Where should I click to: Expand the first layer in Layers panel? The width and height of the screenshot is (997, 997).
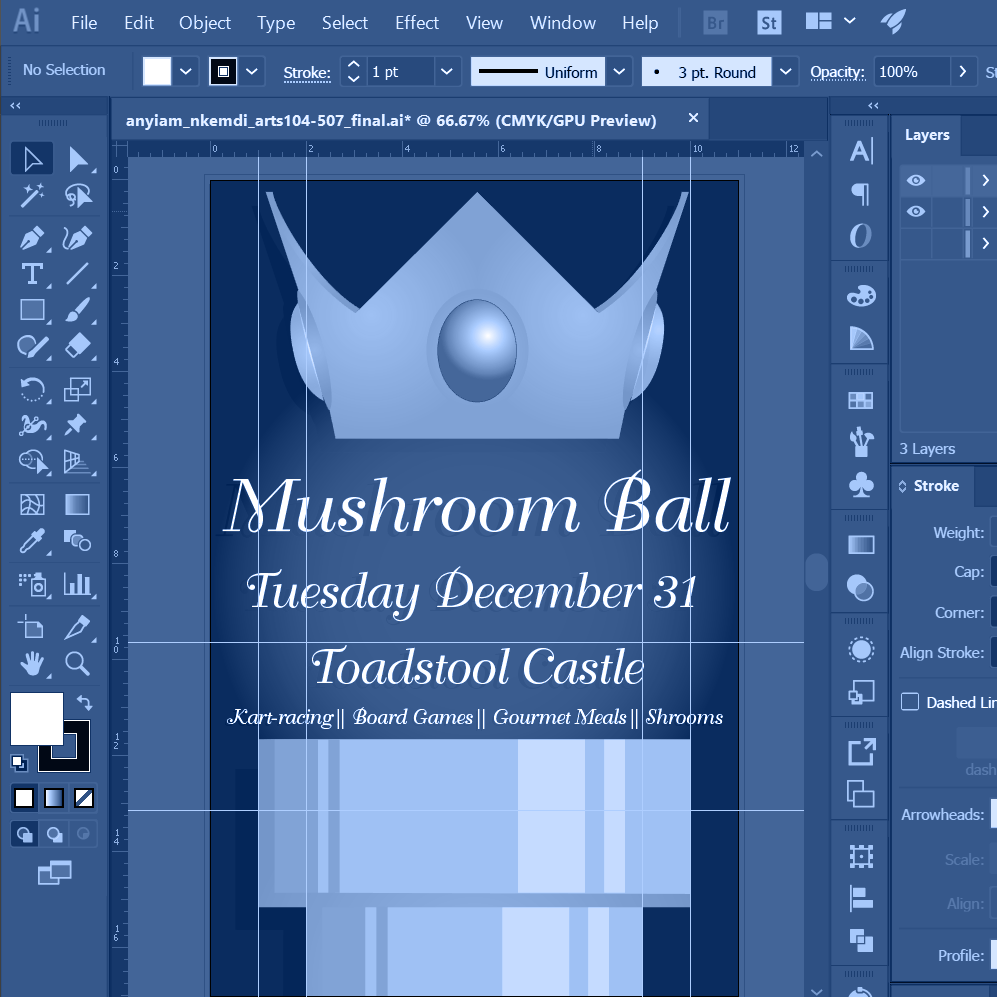[x=985, y=181]
